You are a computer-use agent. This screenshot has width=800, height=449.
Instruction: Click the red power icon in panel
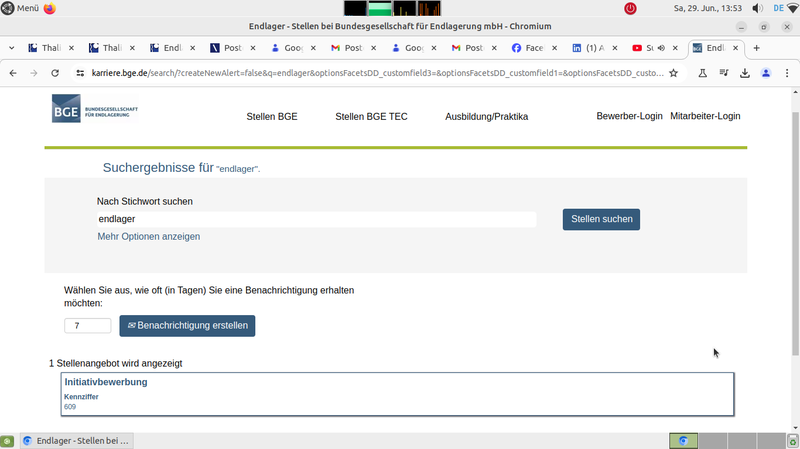coord(631,8)
